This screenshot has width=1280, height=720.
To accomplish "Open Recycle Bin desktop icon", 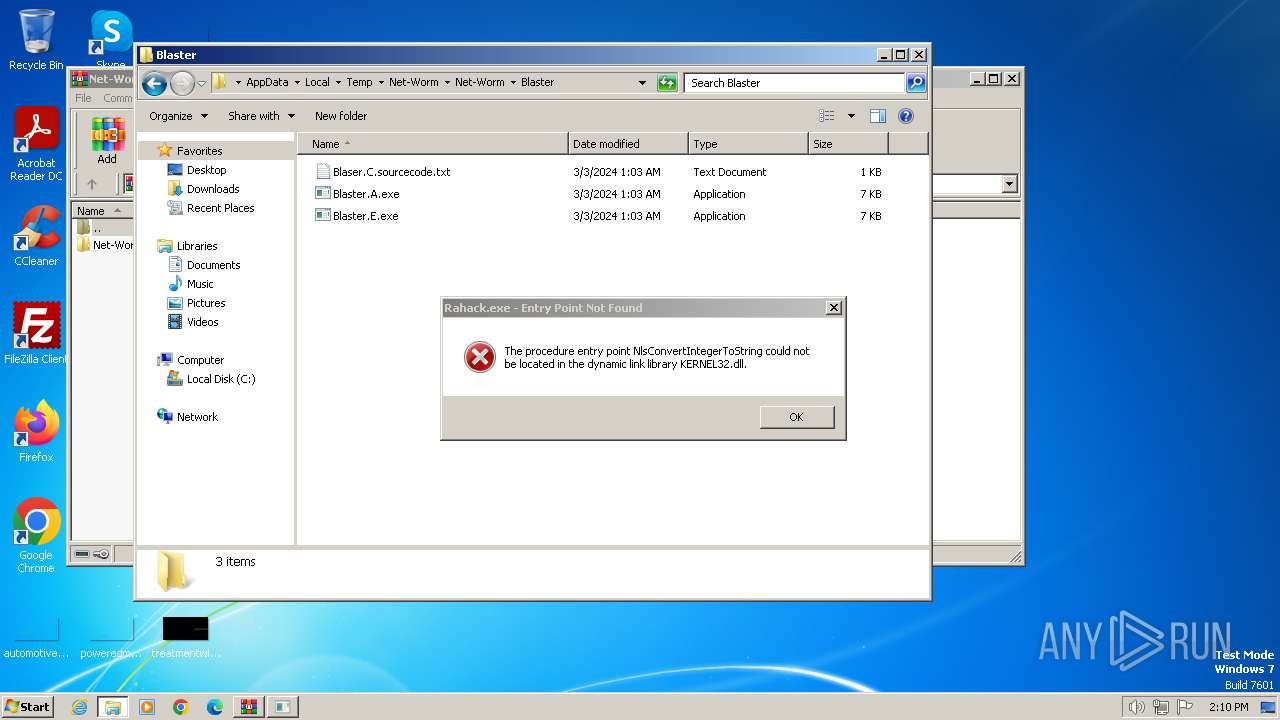I will tap(36, 40).
